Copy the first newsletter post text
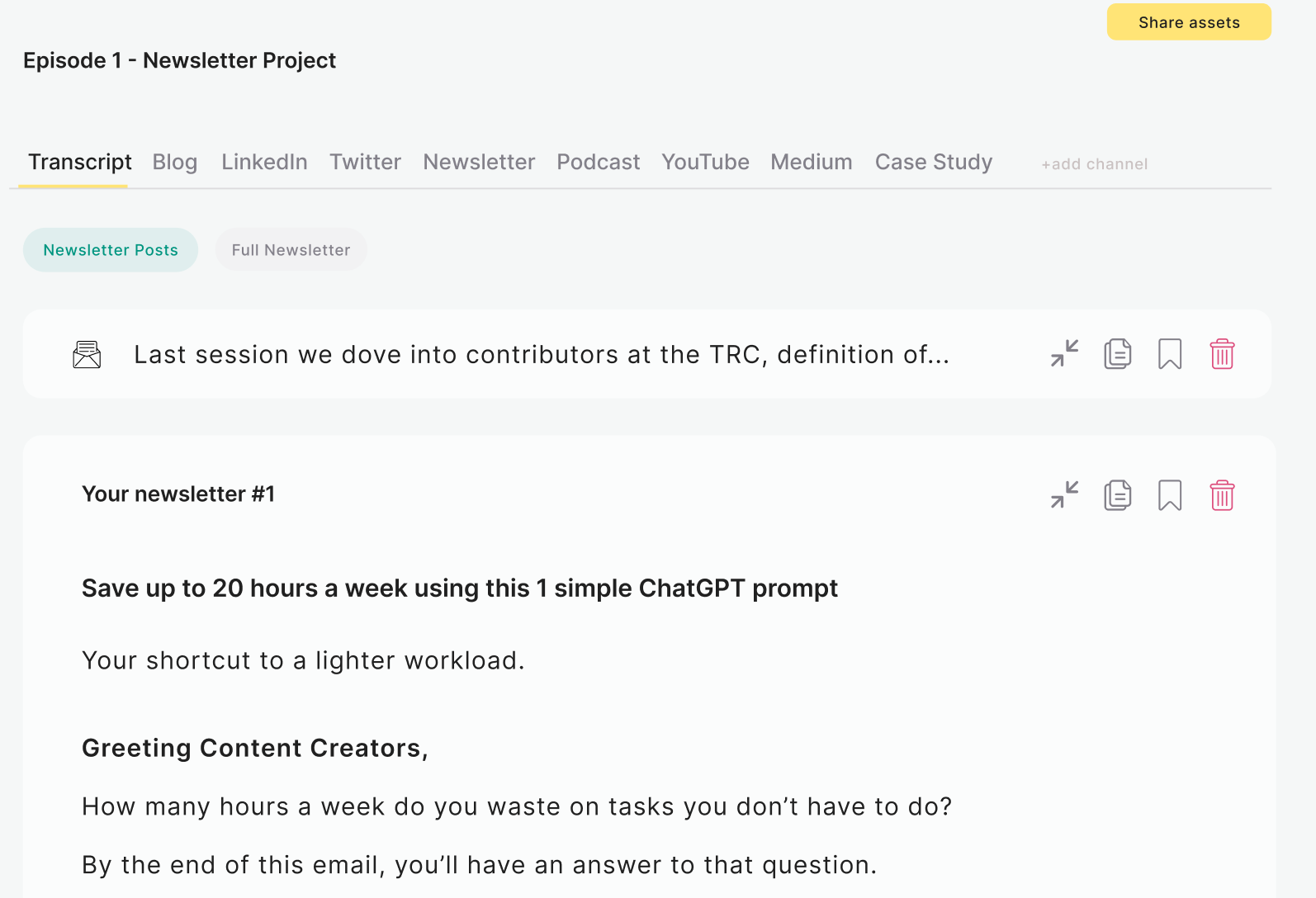The width and height of the screenshot is (1316, 898). tap(1117, 354)
